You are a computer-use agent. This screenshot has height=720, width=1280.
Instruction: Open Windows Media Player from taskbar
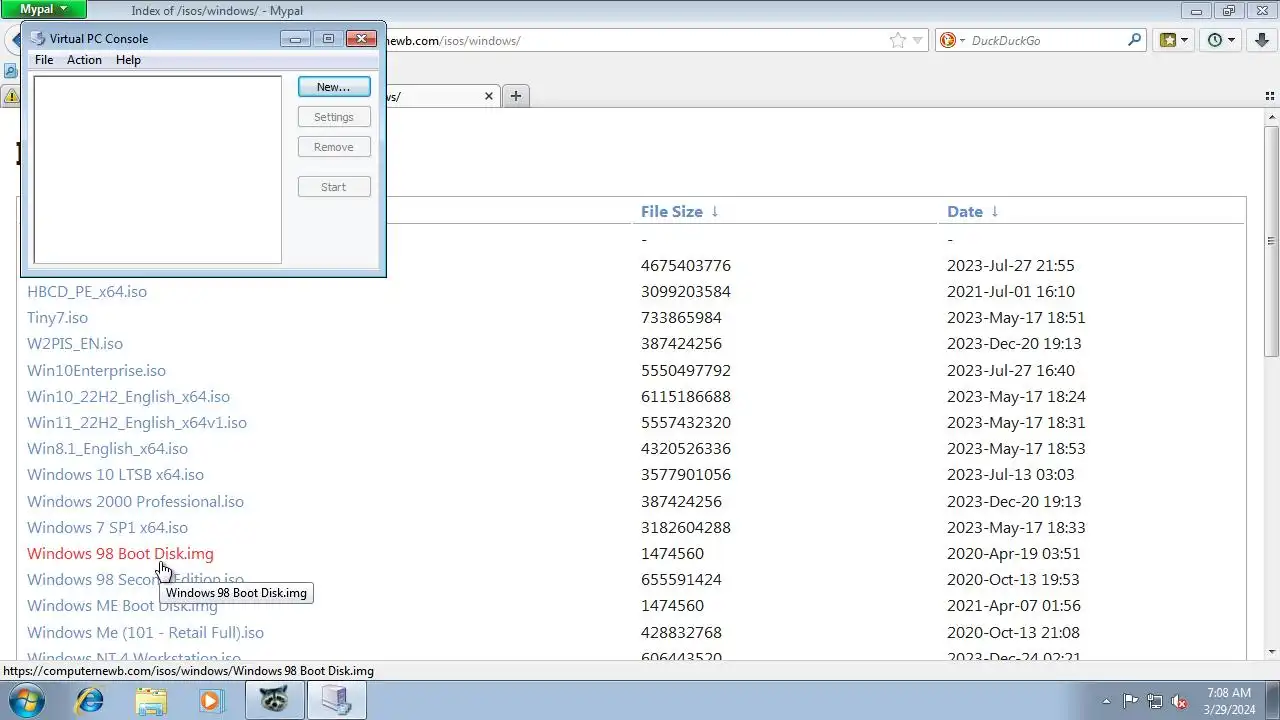pyautogui.click(x=210, y=701)
